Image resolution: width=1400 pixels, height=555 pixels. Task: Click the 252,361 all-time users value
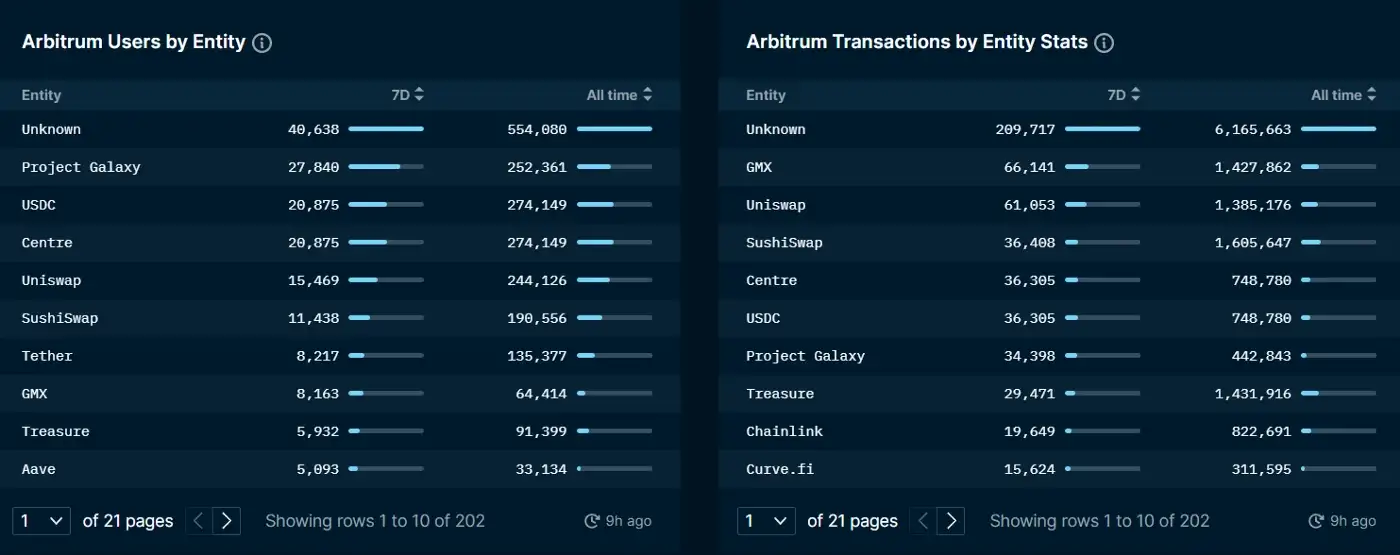tap(537, 167)
